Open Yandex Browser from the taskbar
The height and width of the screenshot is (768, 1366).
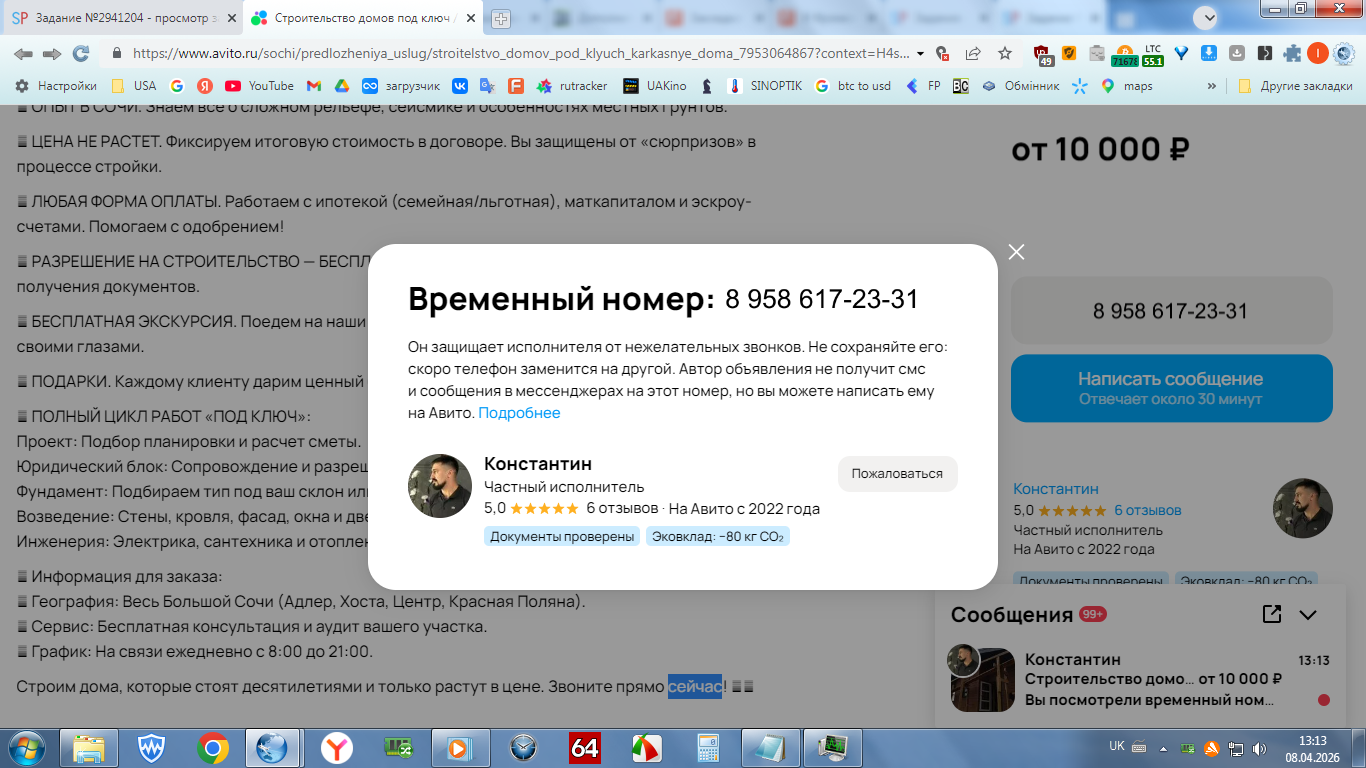click(x=336, y=747)
